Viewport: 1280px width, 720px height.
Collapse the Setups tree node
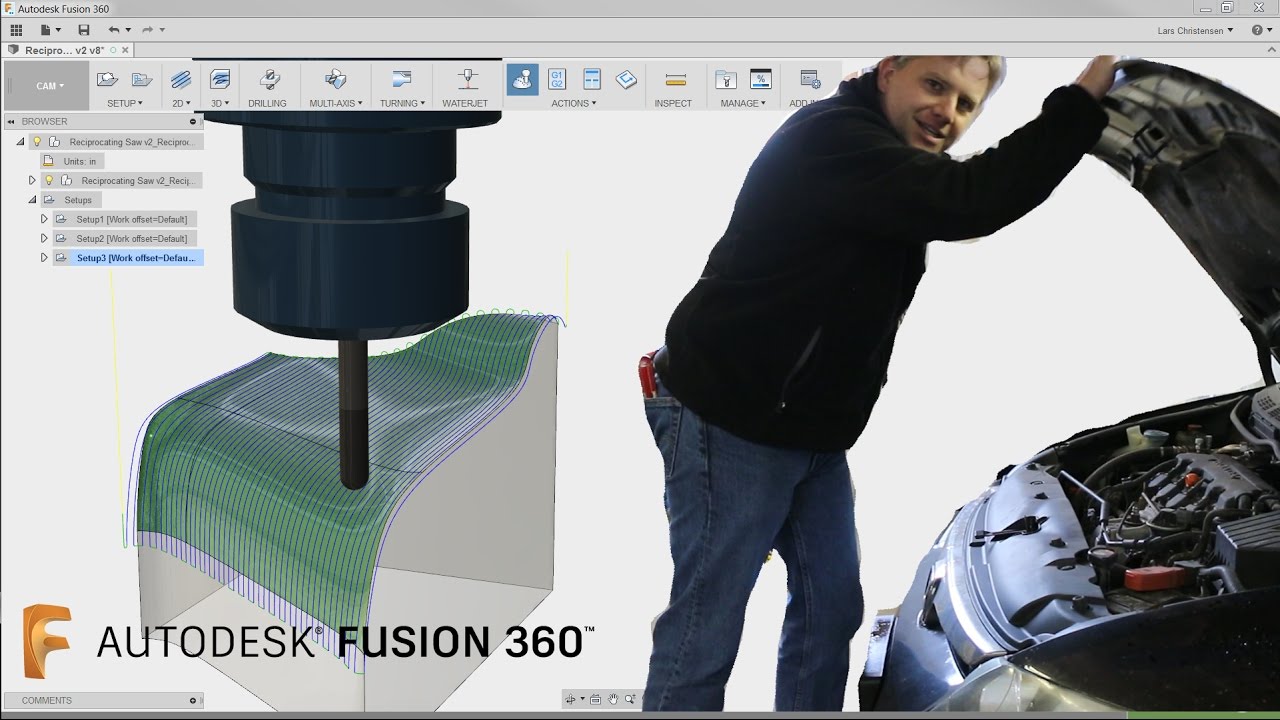pyautogui.click(x=32, y=199)
